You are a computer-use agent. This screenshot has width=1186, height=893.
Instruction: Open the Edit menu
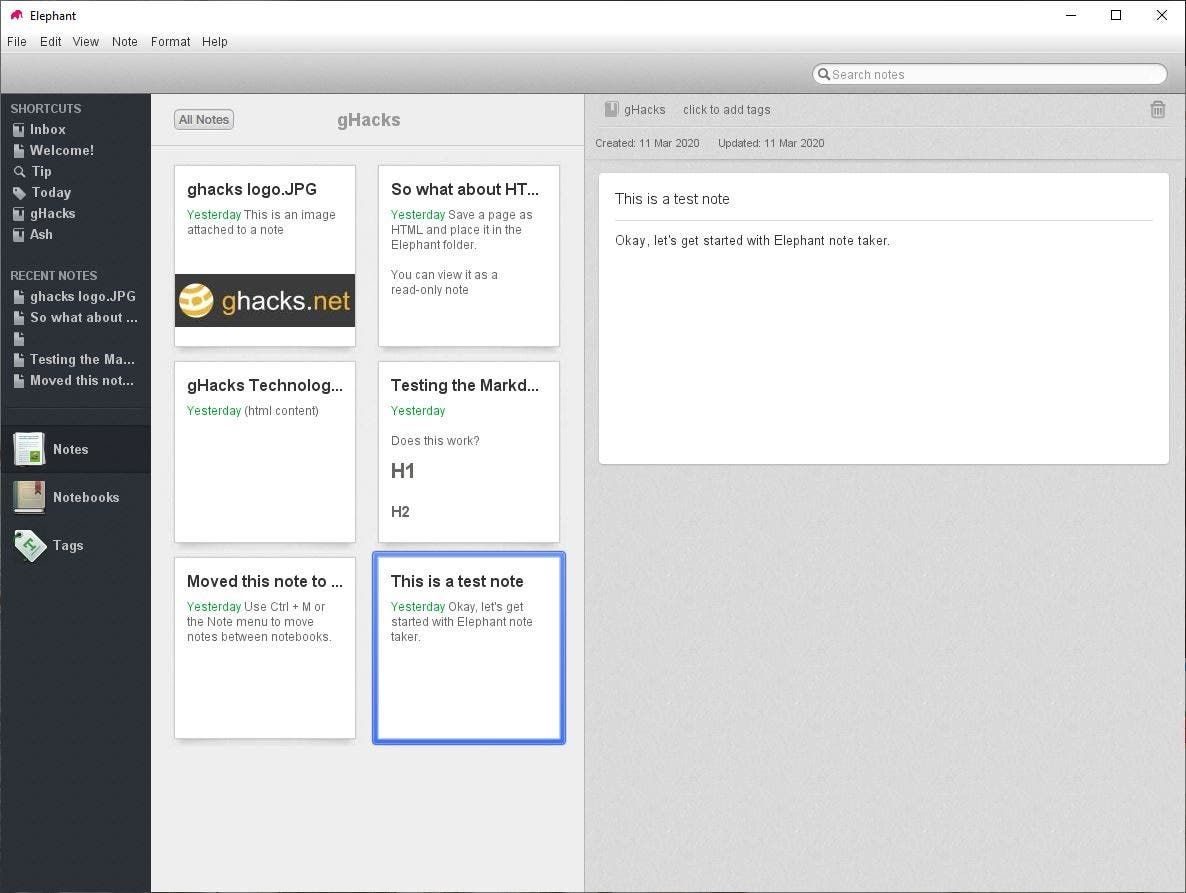pyautogui.click(x=51, y=42)
